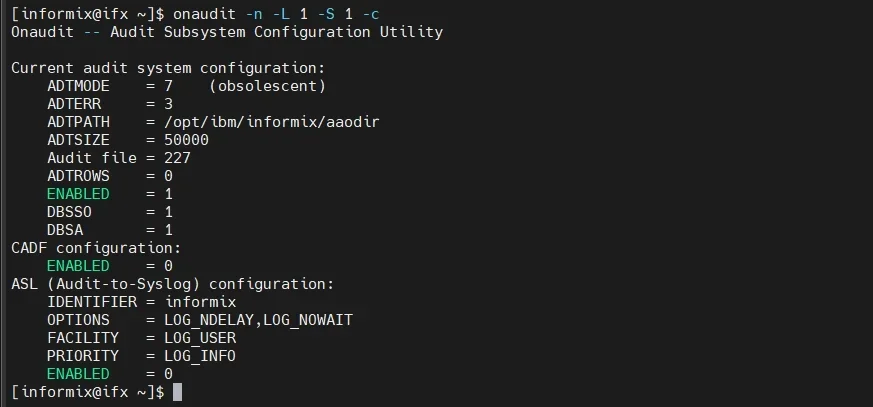Click the terminal cursor at the last prompt
873x407 pixels.
tap(177, 392)
